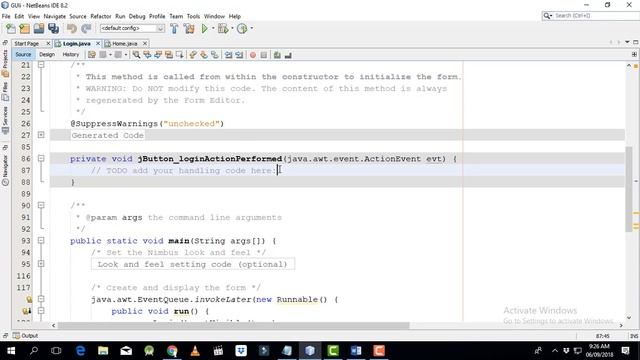Open Profile Project dropdown arrow

click(251, 29)
